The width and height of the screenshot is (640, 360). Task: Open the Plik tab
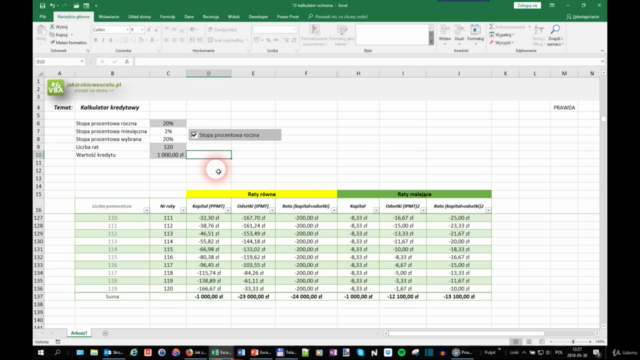pos(42,17)
